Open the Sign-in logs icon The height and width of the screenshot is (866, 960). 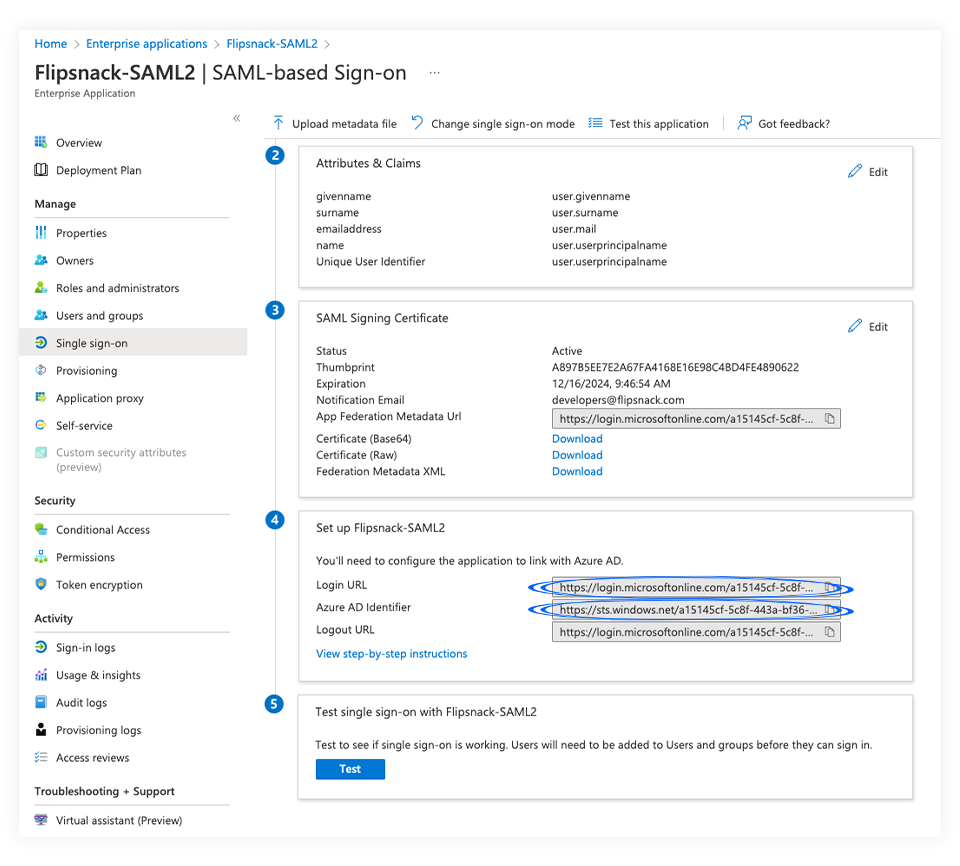pos(41,647)
